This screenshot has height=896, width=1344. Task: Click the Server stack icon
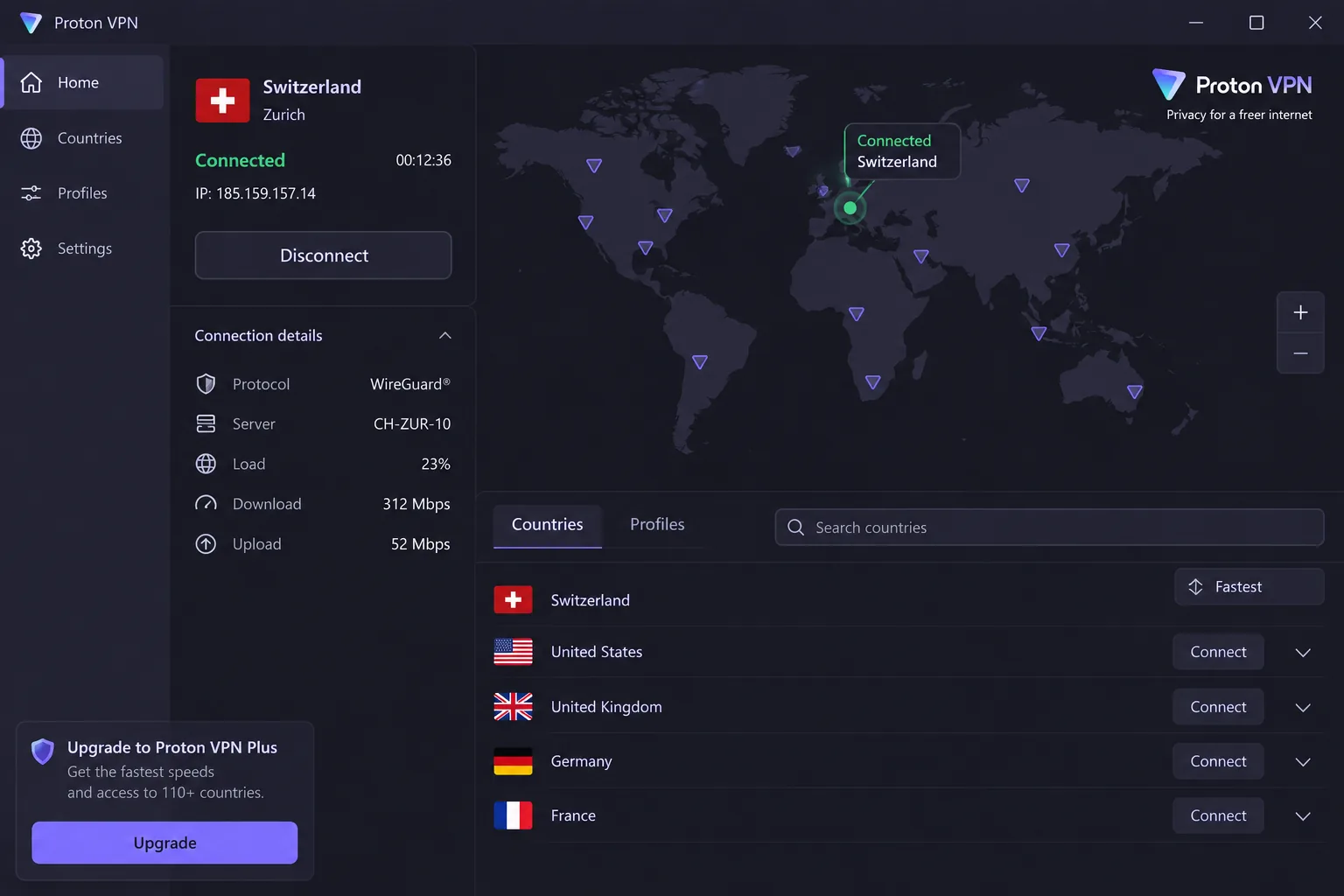pos(206,423)
